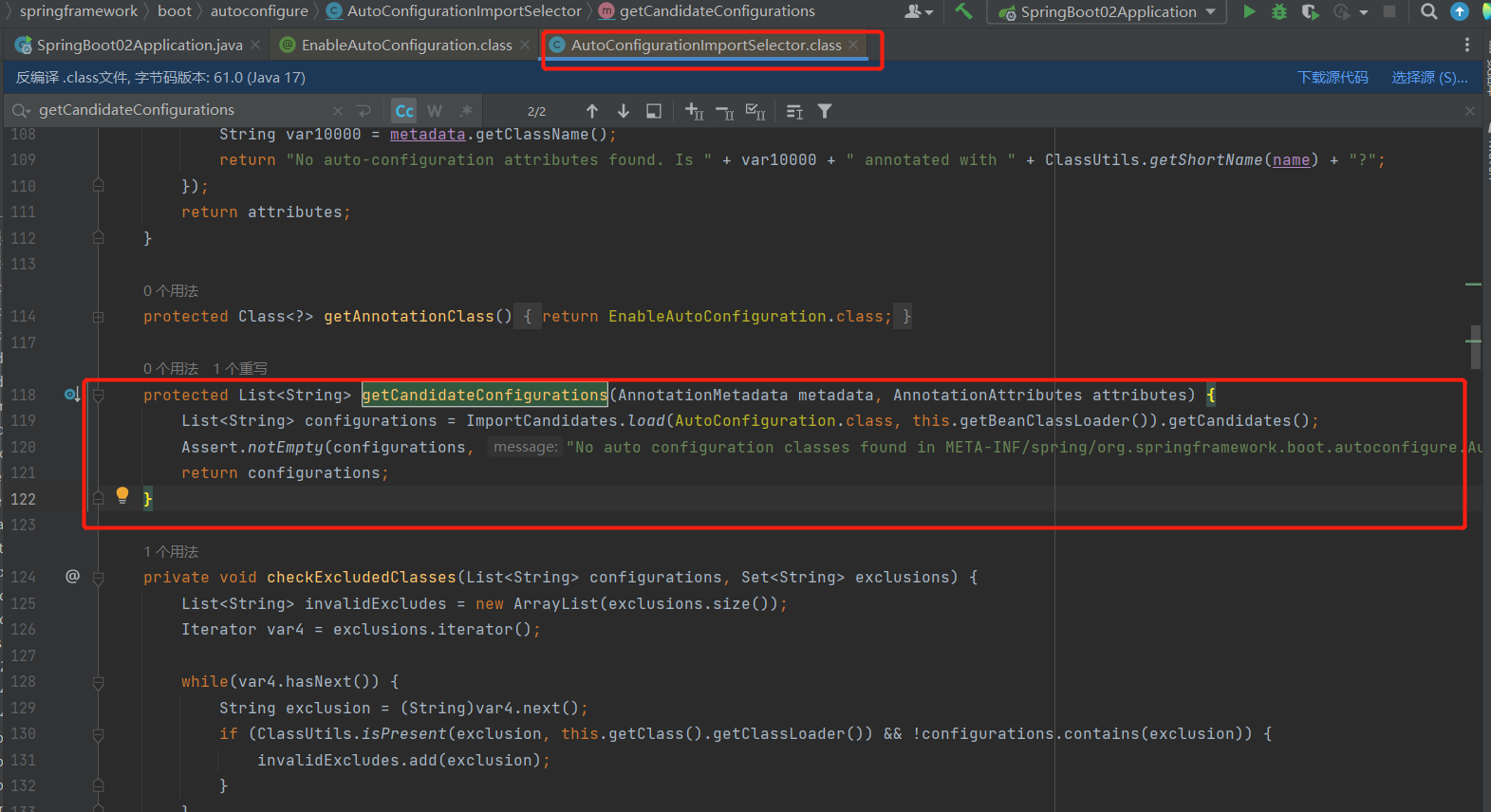Go to previous occurrence arrow
The height and width of the screenshot is (812, 1491).
[x=592, y=111]
